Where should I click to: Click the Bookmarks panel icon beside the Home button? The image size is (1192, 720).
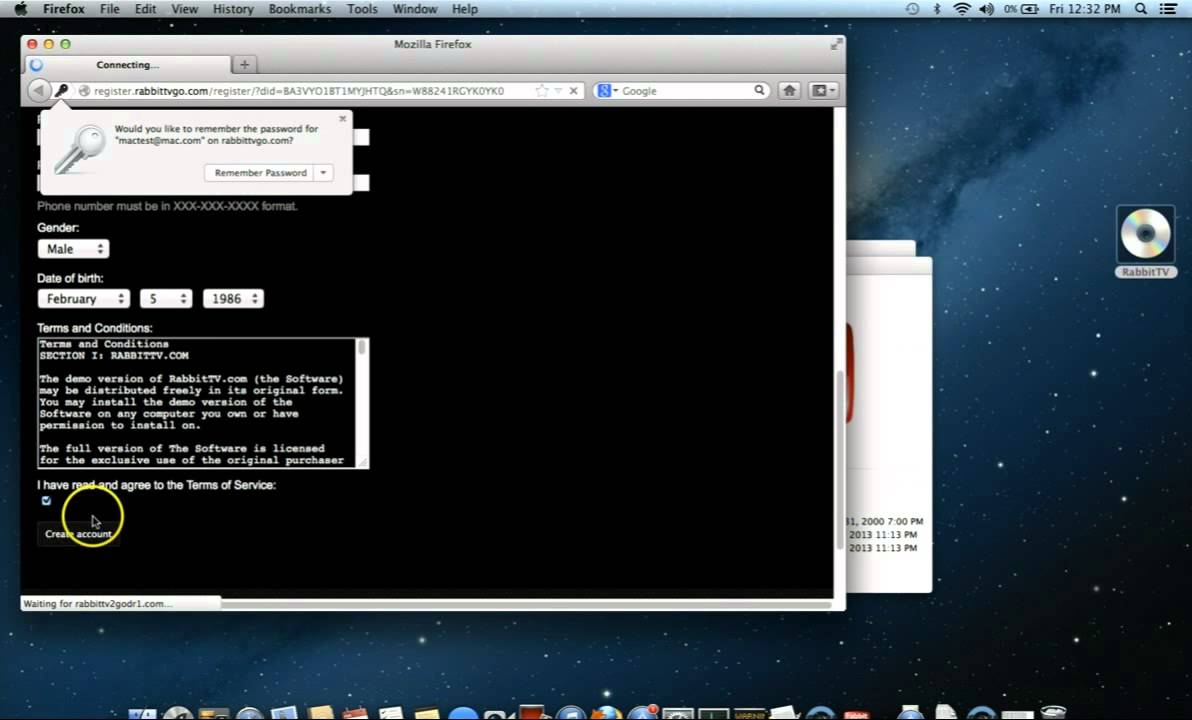(820, 90)
